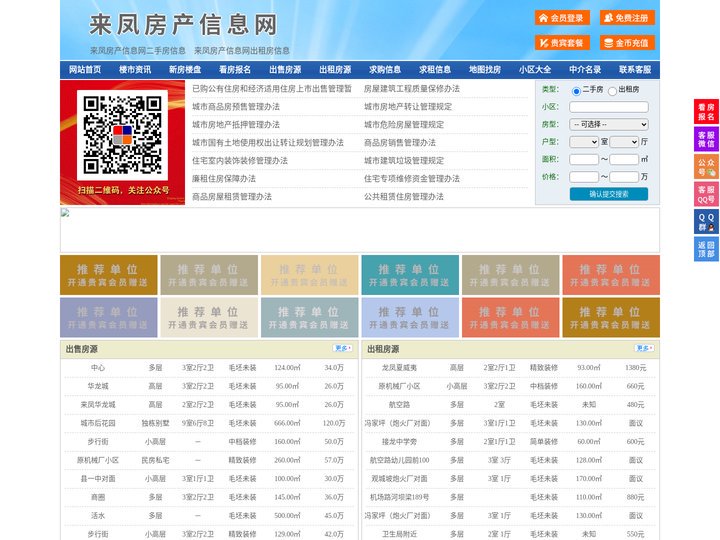Click first brown 推荐单位 tile
This screenshot has height=540, width=720.
point(109,275)
